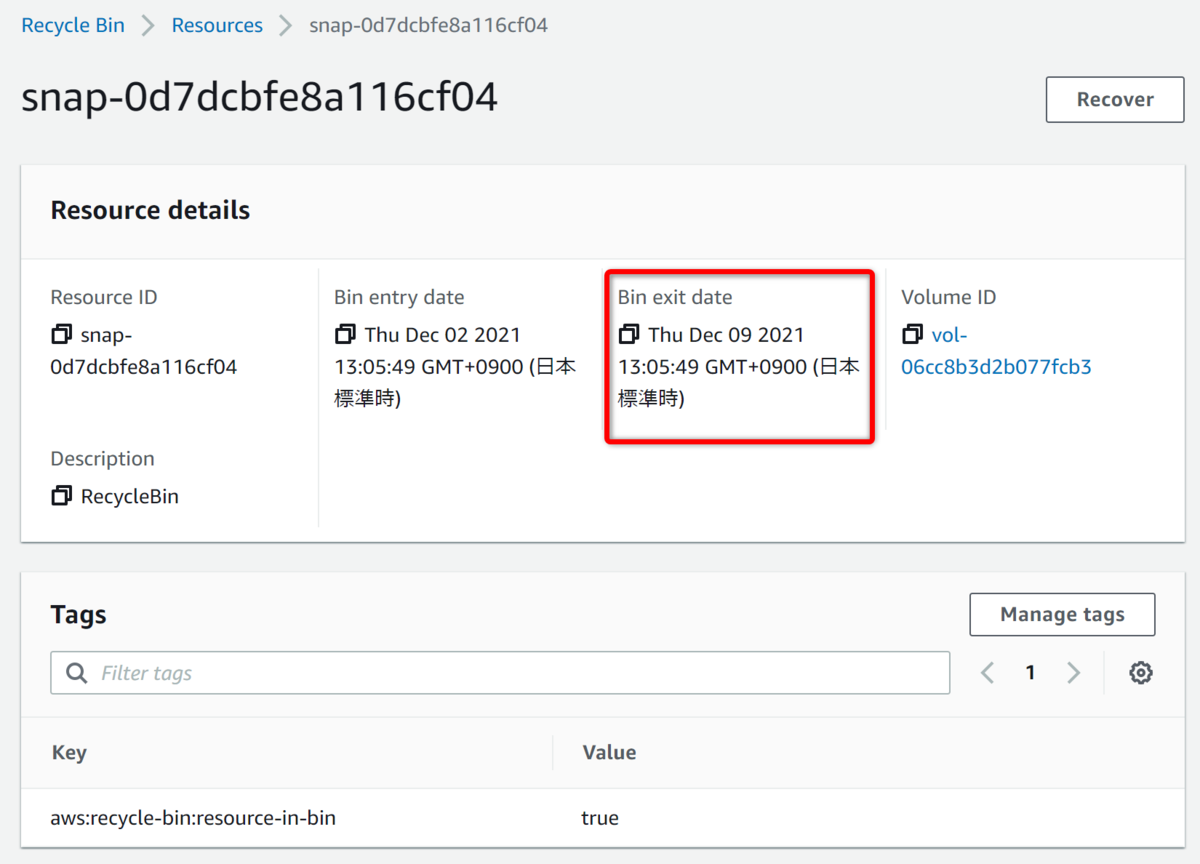Open volume vol-06cc8b3d2b077fcb3 link
The width and height of the screenshot is (1200, 864).
click(996, 351)
